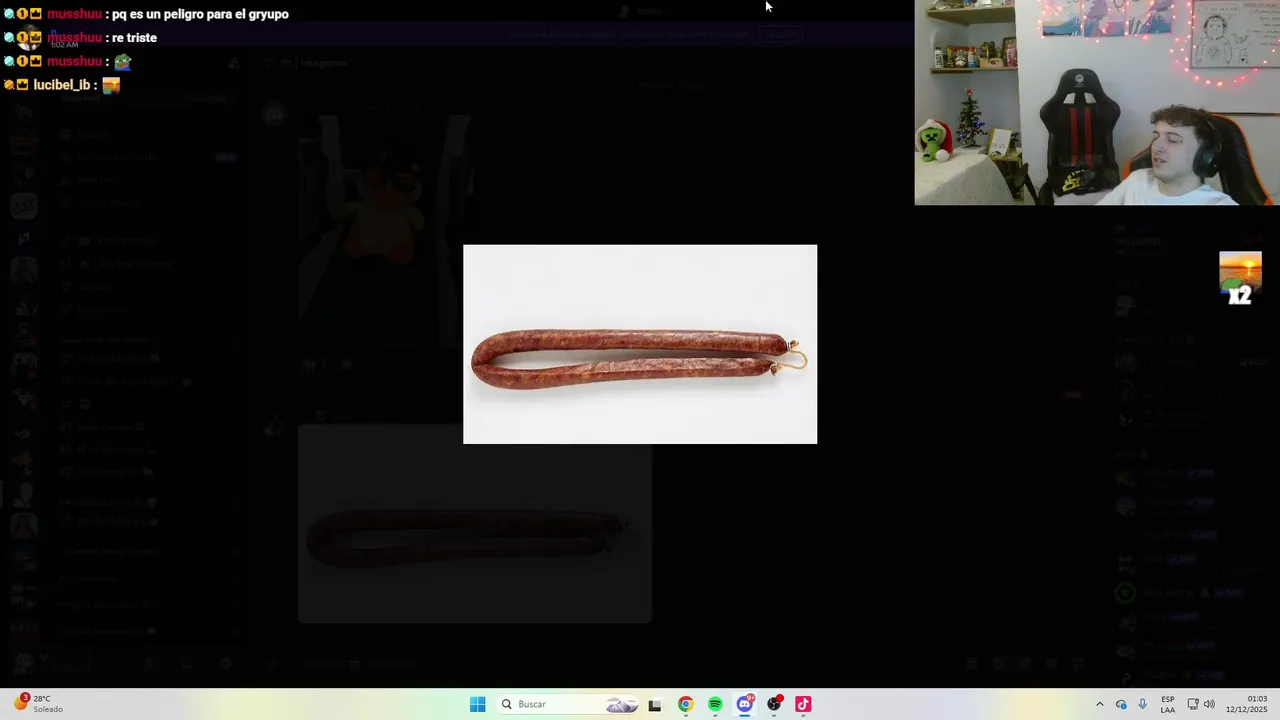Open the volume speaker tray icon
This screenshot has height=720, width=1280.
[1209, 704]
